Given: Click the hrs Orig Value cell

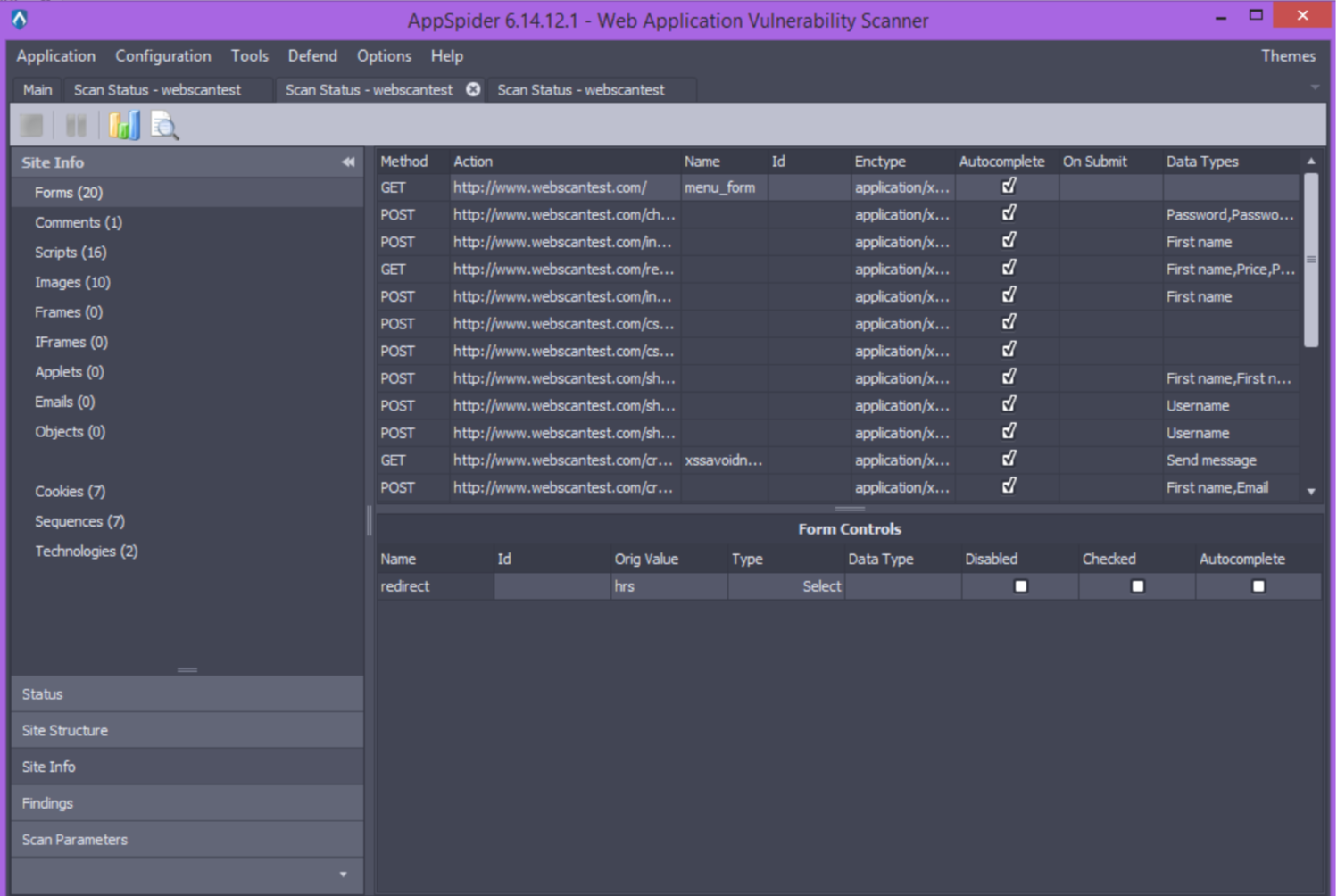Looking at the screenshot, I should pos(668,586).
